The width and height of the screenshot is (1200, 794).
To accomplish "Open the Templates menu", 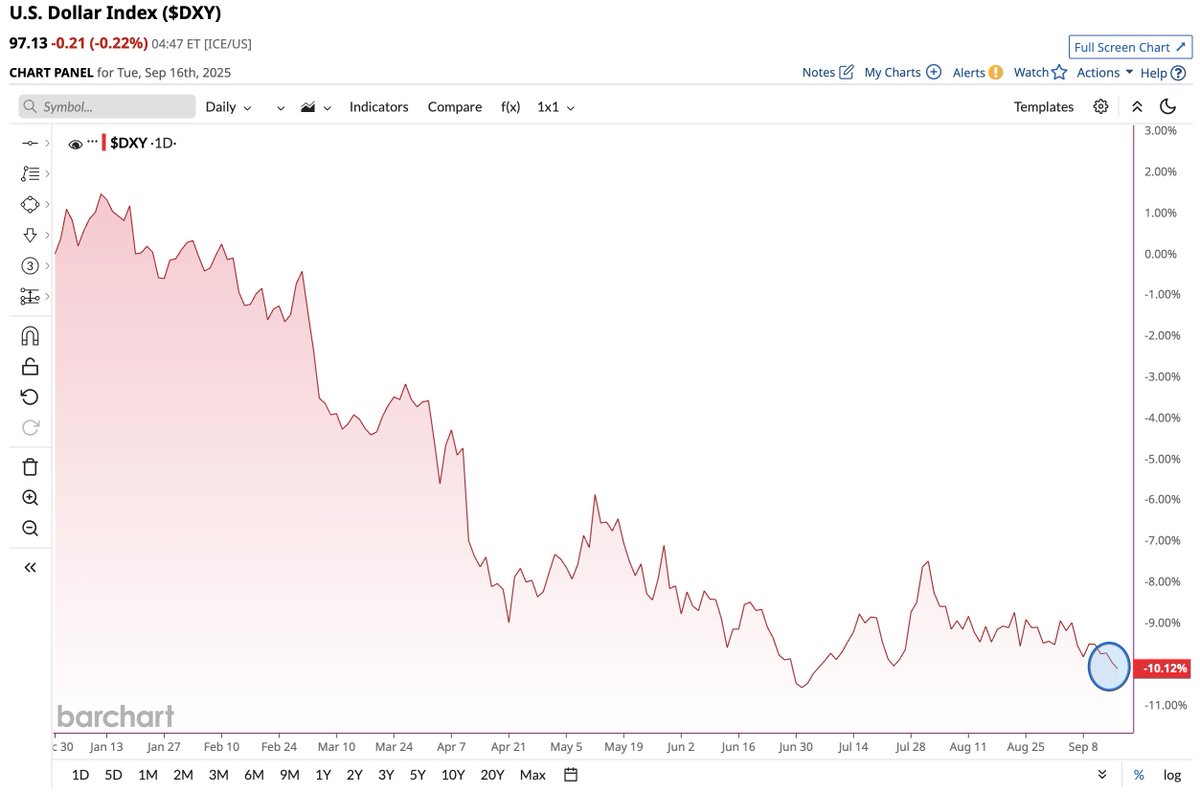I will 1044,106.
